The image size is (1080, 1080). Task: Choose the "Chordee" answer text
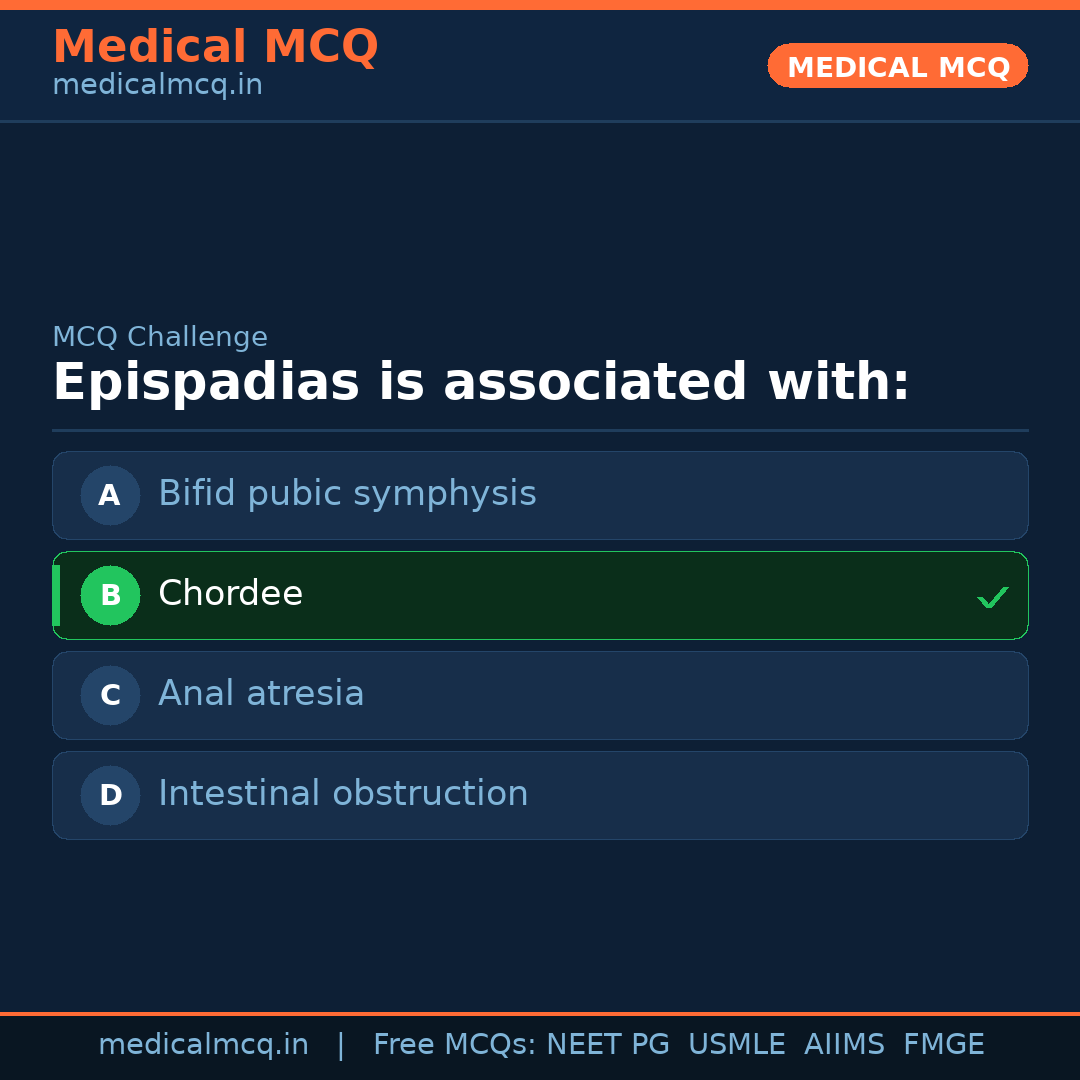pos(230,594)
